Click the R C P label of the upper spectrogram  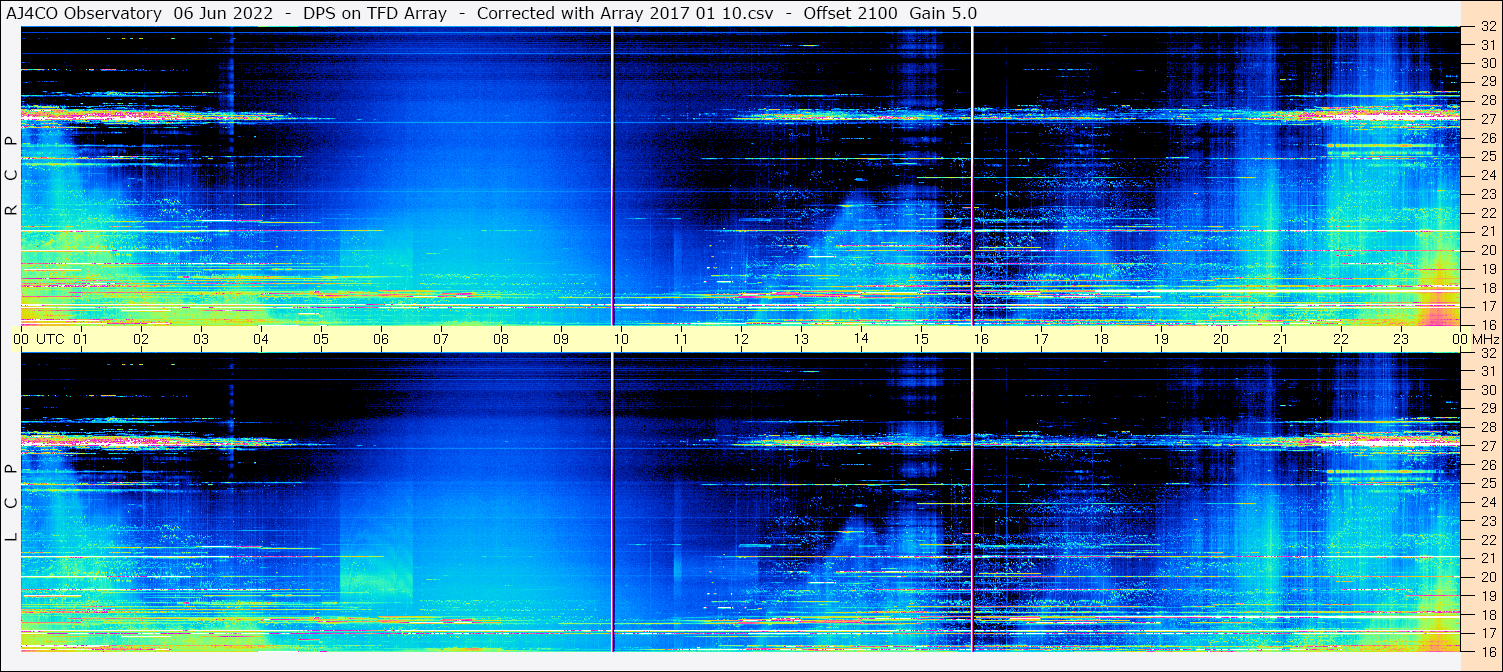(x=11, y=175)
